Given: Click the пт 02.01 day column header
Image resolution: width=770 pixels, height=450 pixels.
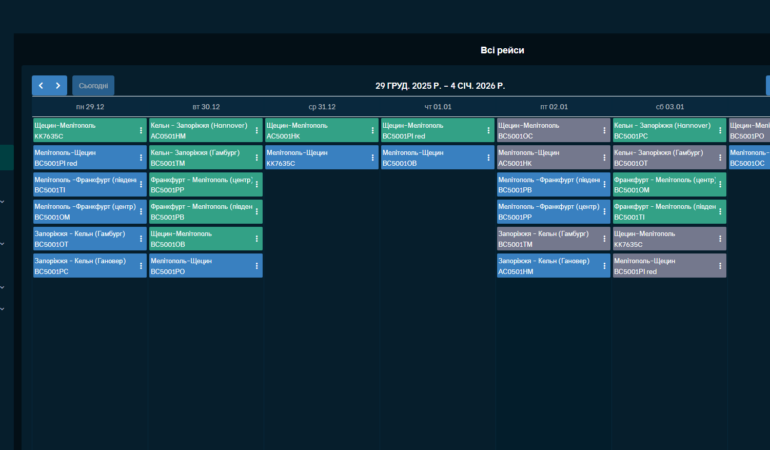Looking at the screenshot, I should coord(553,106).
